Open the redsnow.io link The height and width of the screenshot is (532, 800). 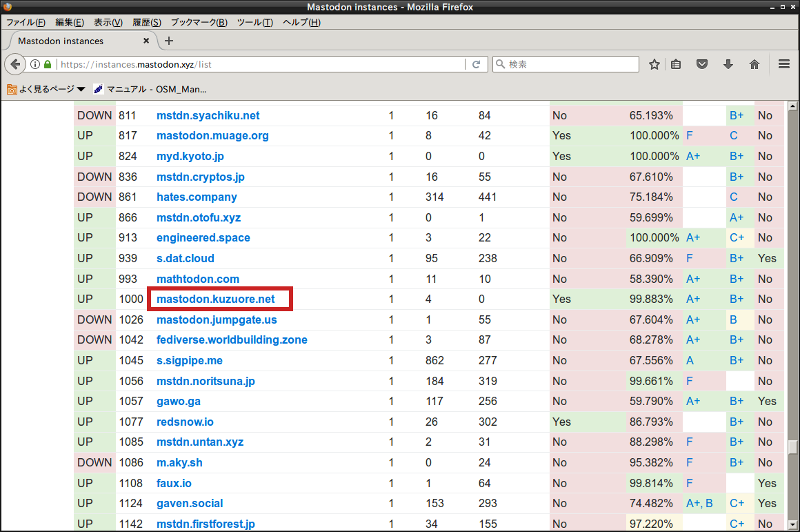tap(185, 422)
